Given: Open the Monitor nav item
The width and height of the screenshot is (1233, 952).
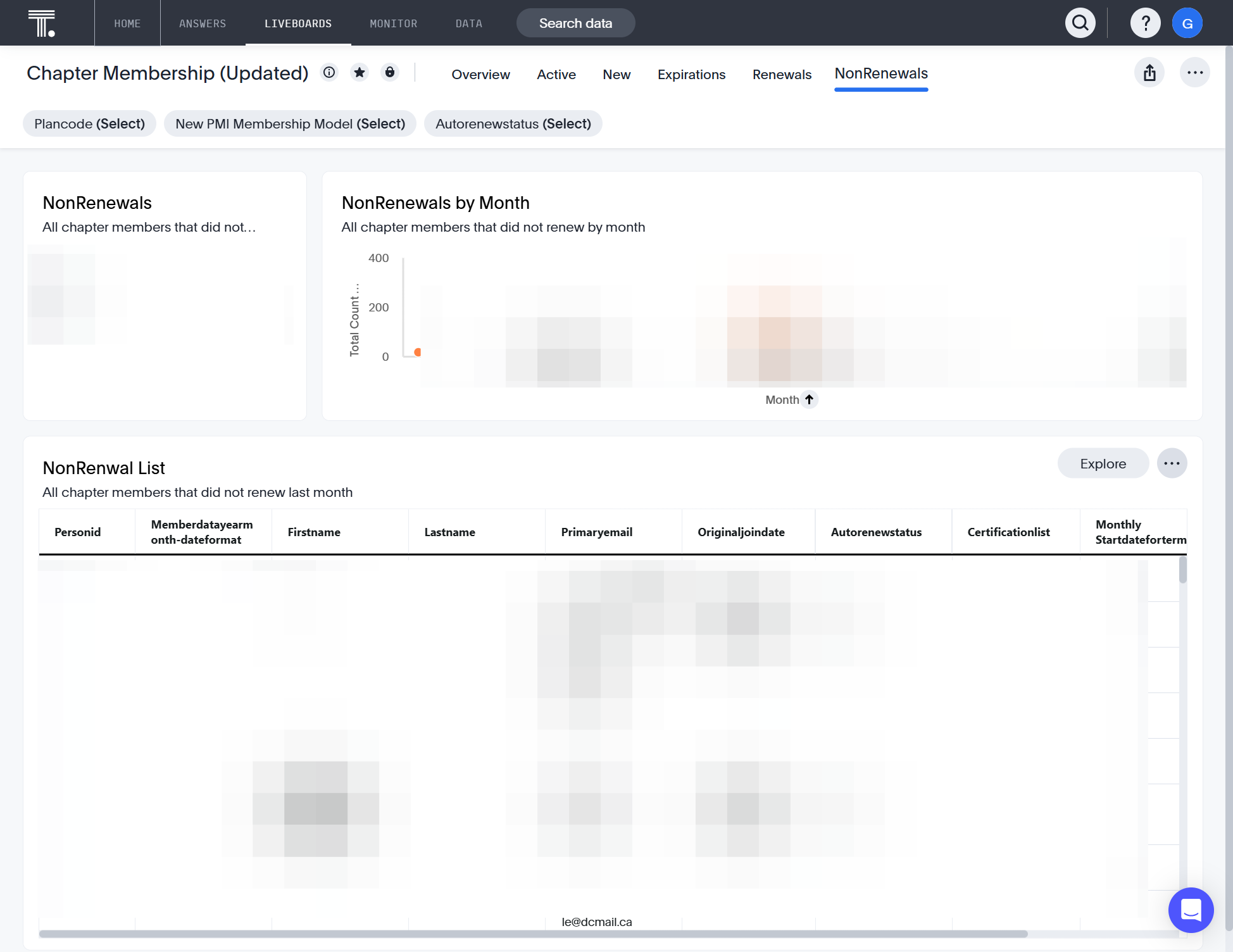Looking at the screenshot, I should pos(394,23).
